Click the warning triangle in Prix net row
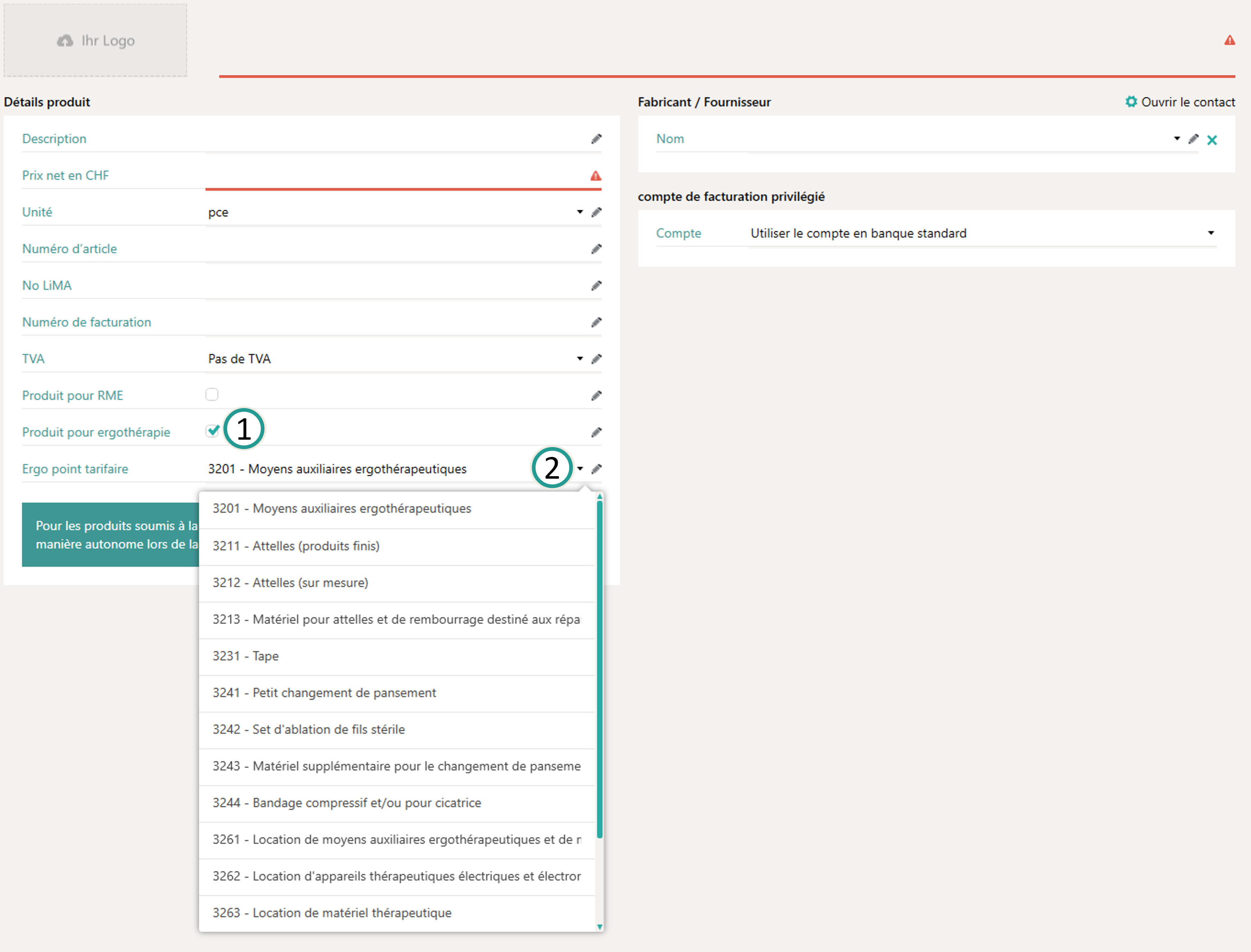 pos(596,176)
